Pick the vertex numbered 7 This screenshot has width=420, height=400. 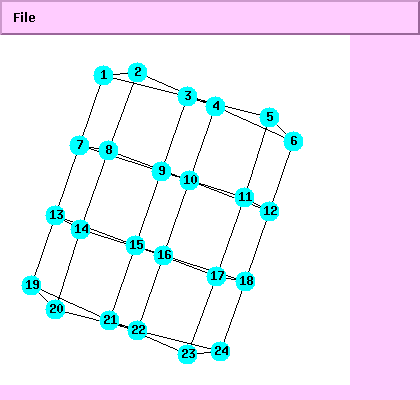tap(80, 145)
